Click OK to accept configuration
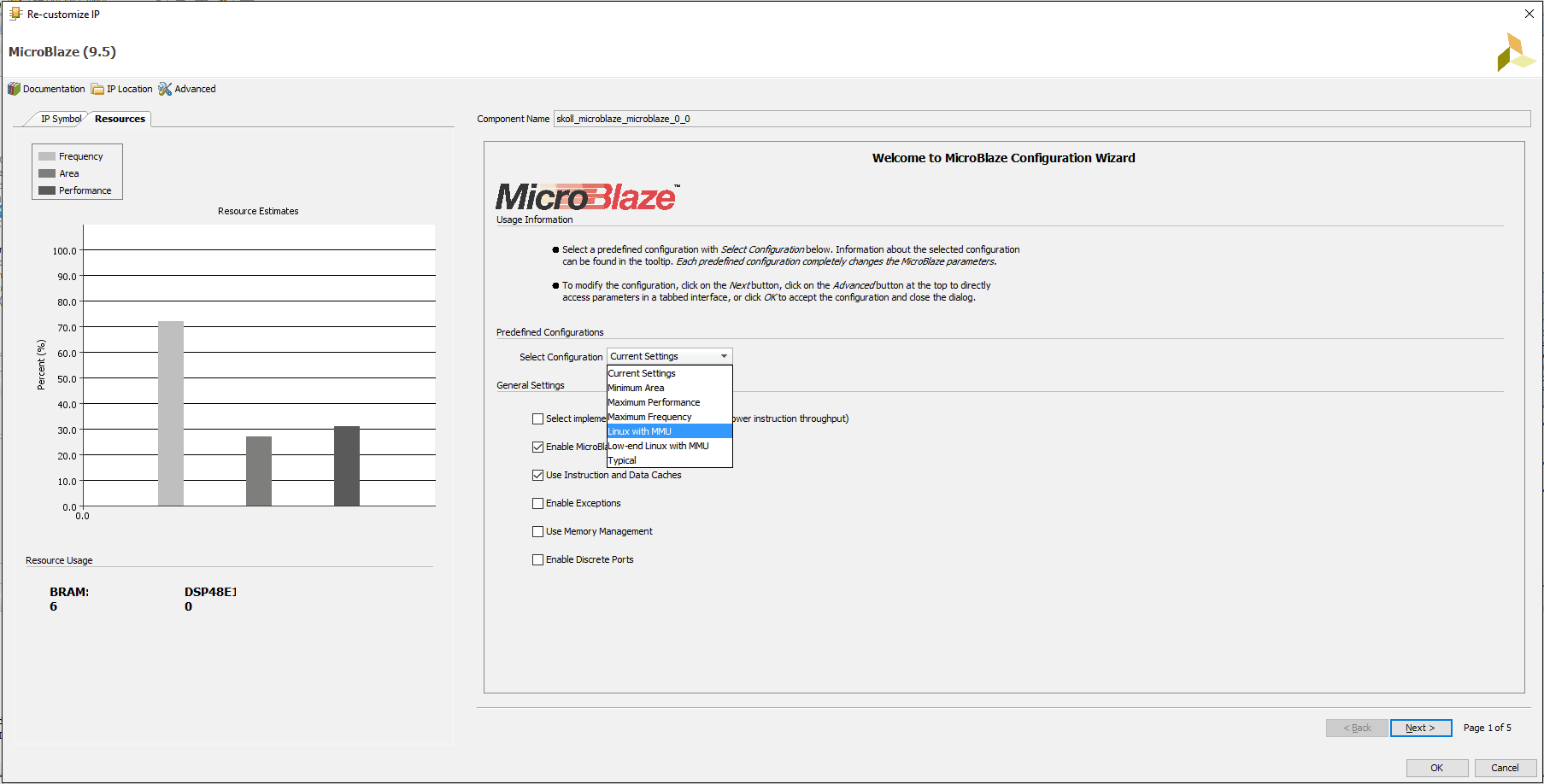Viewport: 1544px width, 784px height. point(1436,768)
